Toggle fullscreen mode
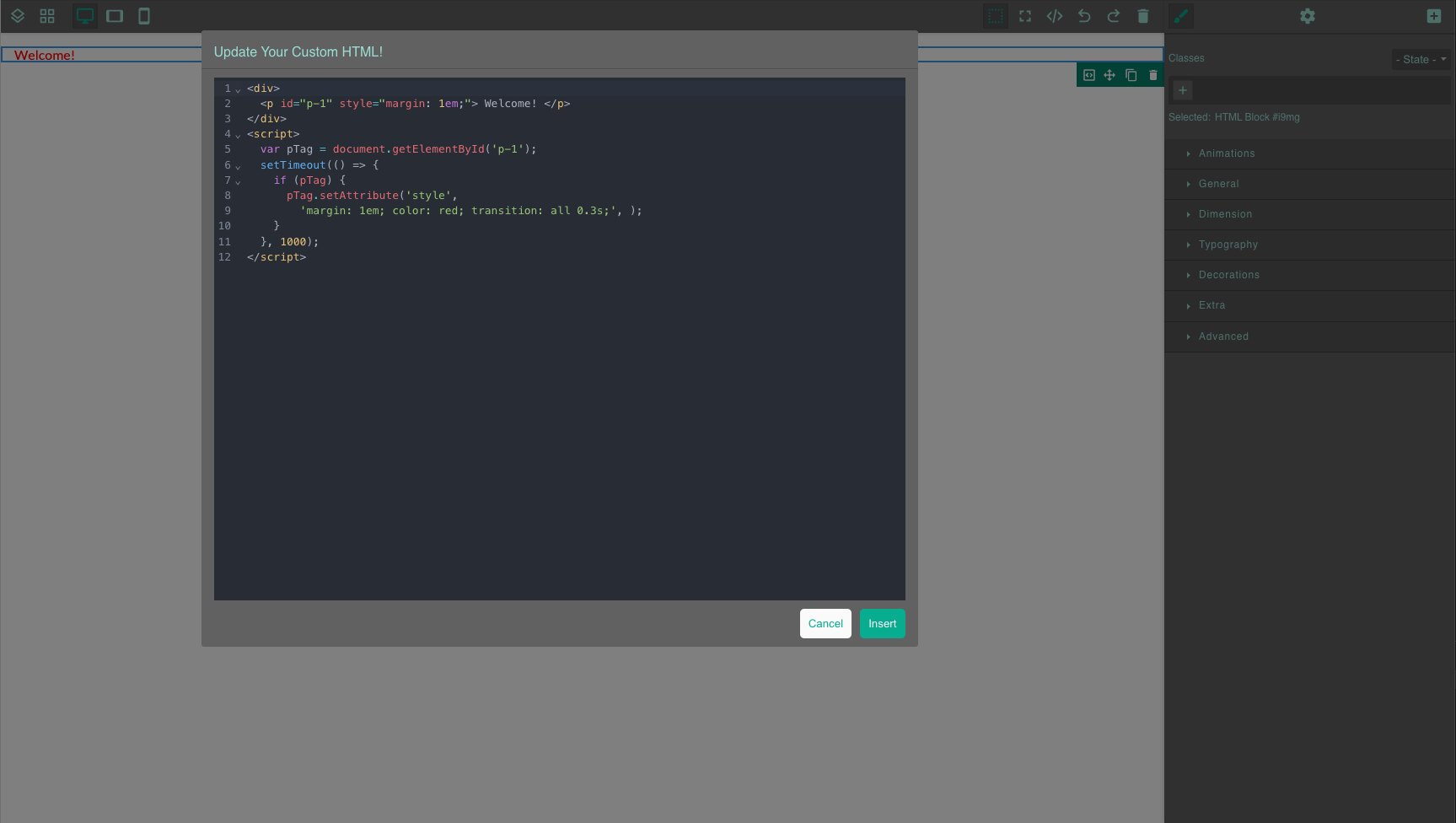The width and height of the screenshot is (1456, 823). point(1025,16)
